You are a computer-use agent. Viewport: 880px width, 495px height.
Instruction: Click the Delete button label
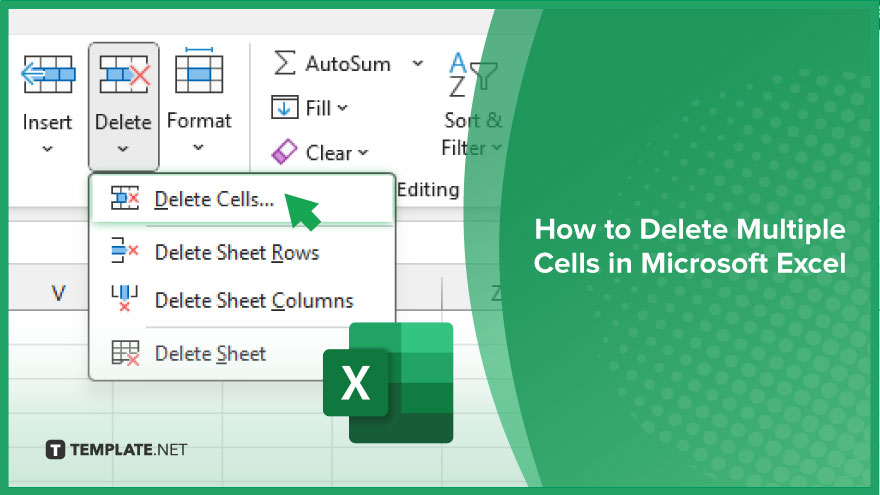(x=123, y=122)
